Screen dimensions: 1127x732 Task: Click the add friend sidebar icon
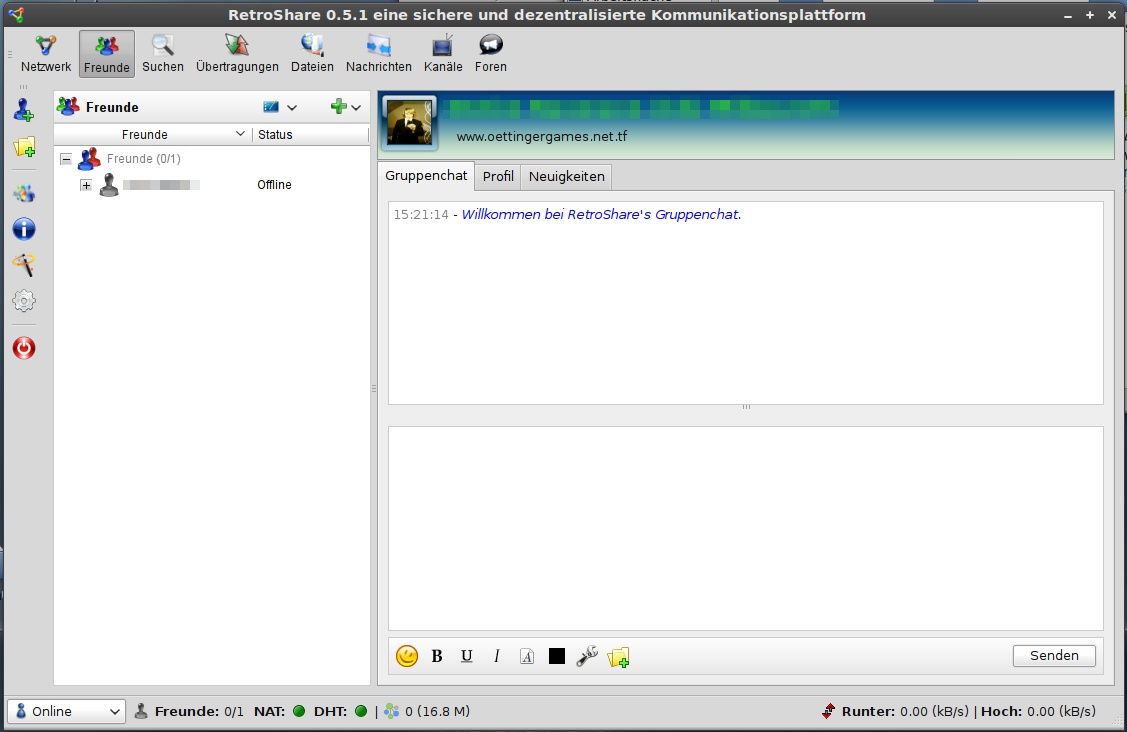[x=24, y=110]
